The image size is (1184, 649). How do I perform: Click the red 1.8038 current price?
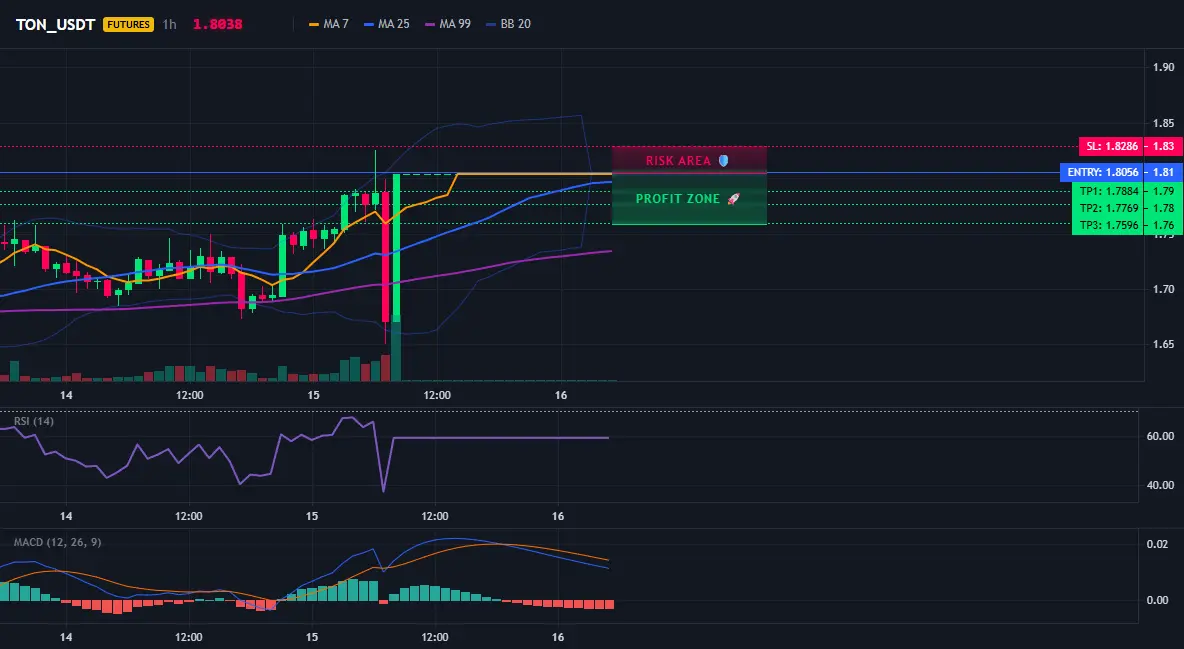pos(217,24)
